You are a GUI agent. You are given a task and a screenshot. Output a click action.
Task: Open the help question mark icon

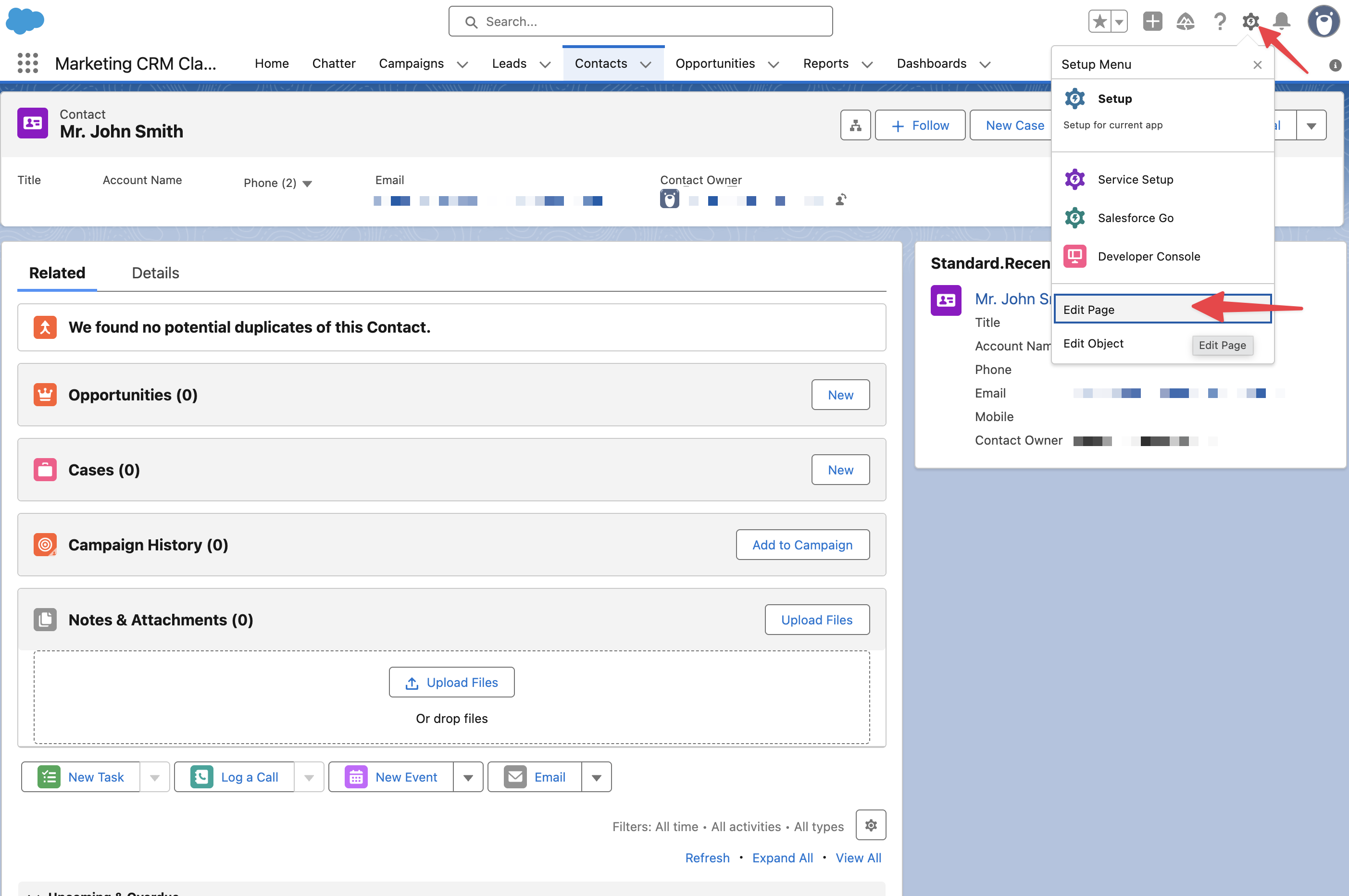coord(1219,22)
